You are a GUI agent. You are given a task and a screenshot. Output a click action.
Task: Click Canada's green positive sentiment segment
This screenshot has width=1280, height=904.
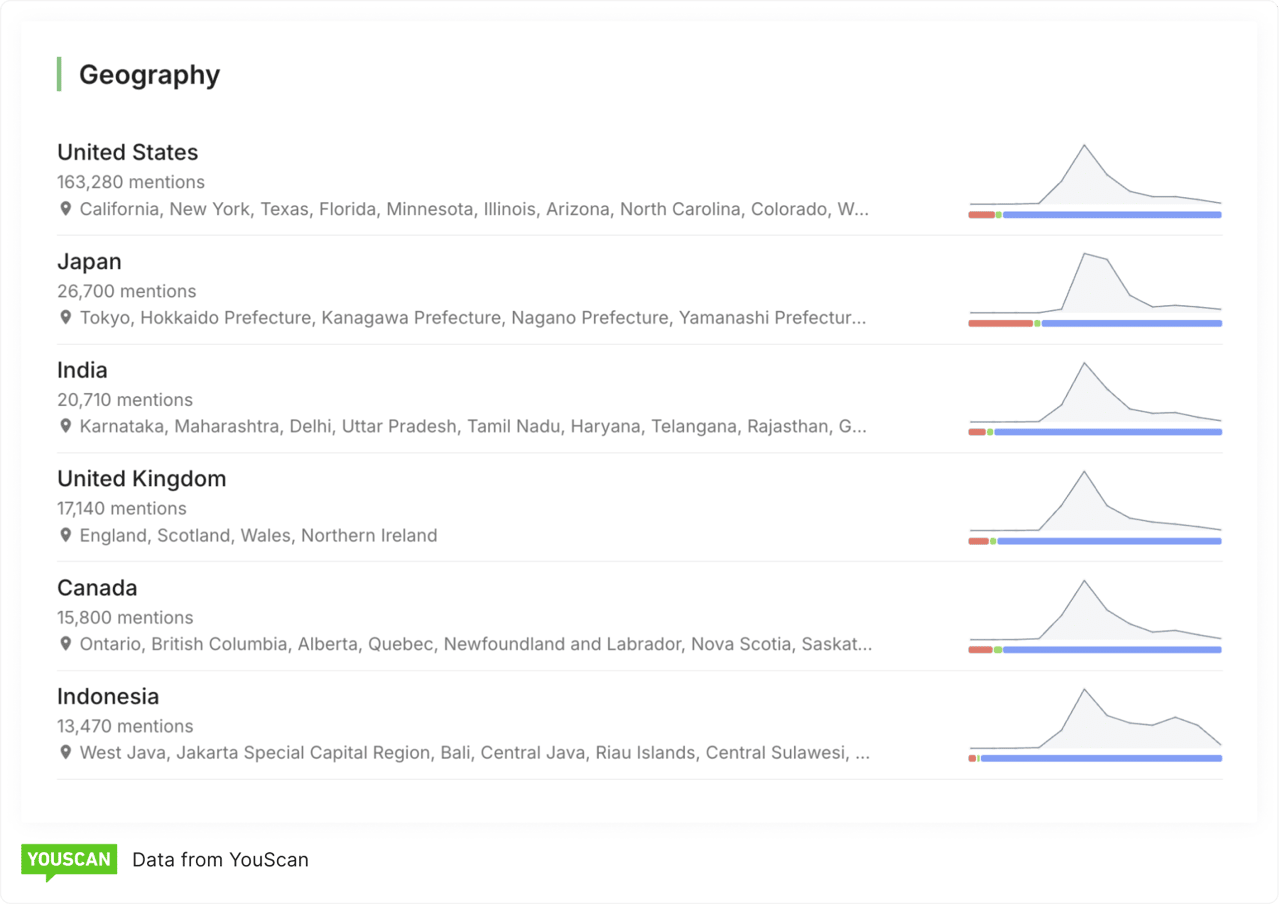coord(998,650)
